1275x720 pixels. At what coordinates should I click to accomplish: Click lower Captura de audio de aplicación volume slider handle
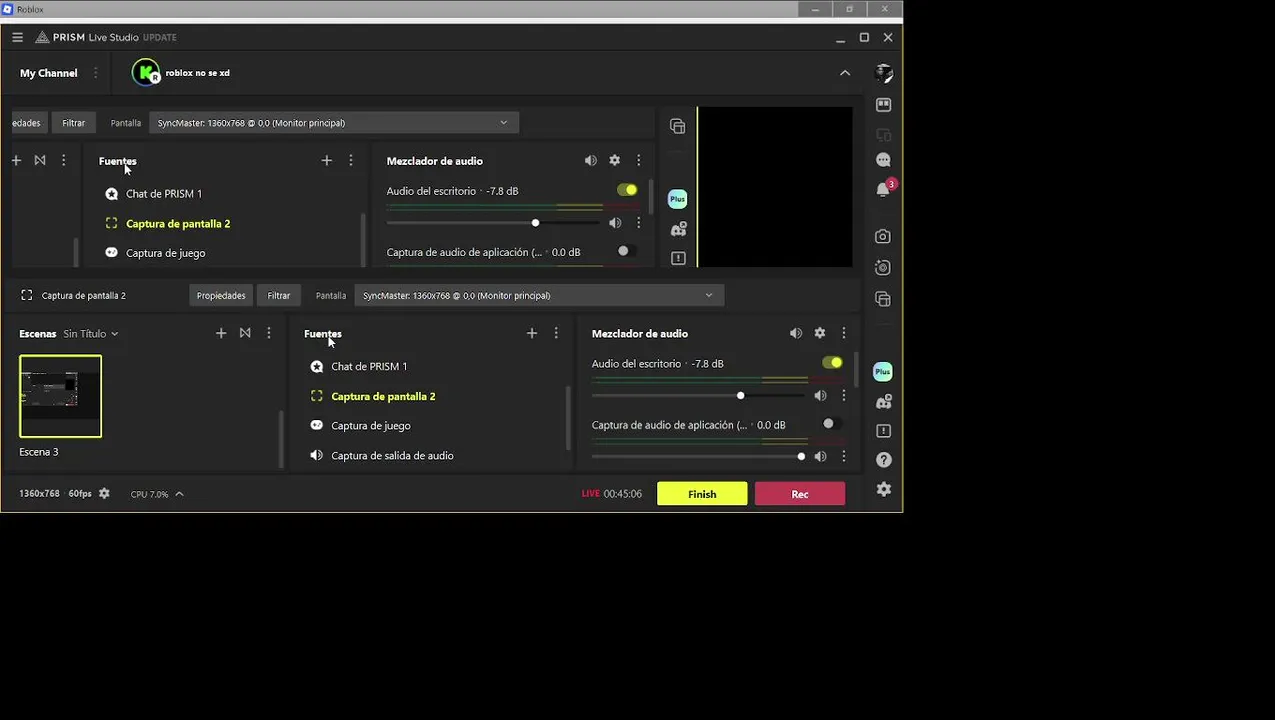(801, 457)
